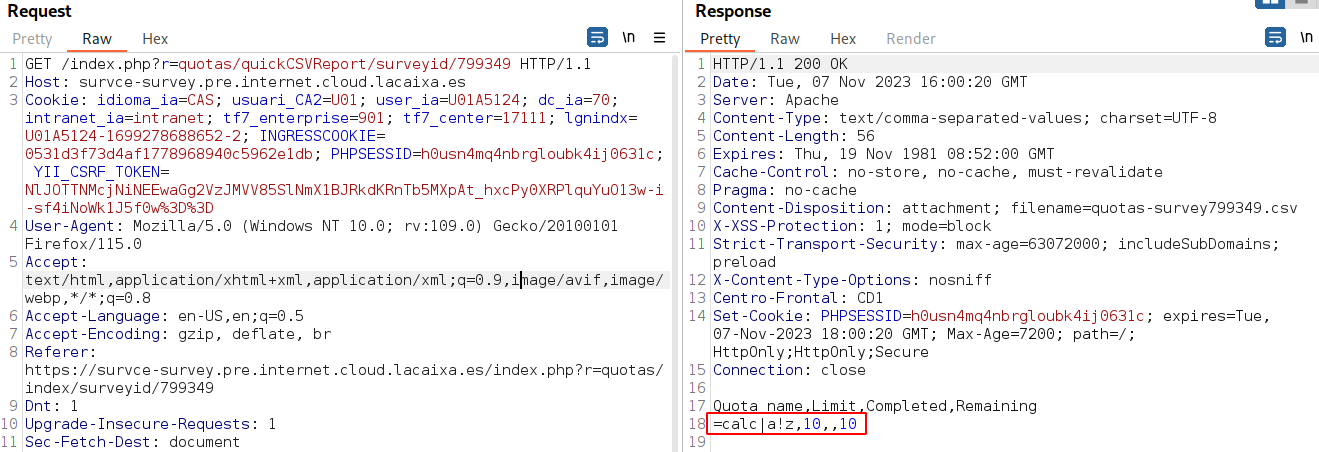This screenshot has height=452, width=1319.
Task: Click the Upgrade-Insecure-Requests header line
Action: 151,424
